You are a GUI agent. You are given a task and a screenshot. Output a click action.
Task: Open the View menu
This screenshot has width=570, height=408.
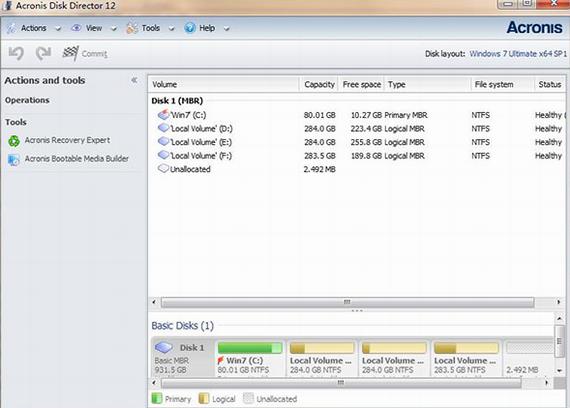tap(94, 28)
